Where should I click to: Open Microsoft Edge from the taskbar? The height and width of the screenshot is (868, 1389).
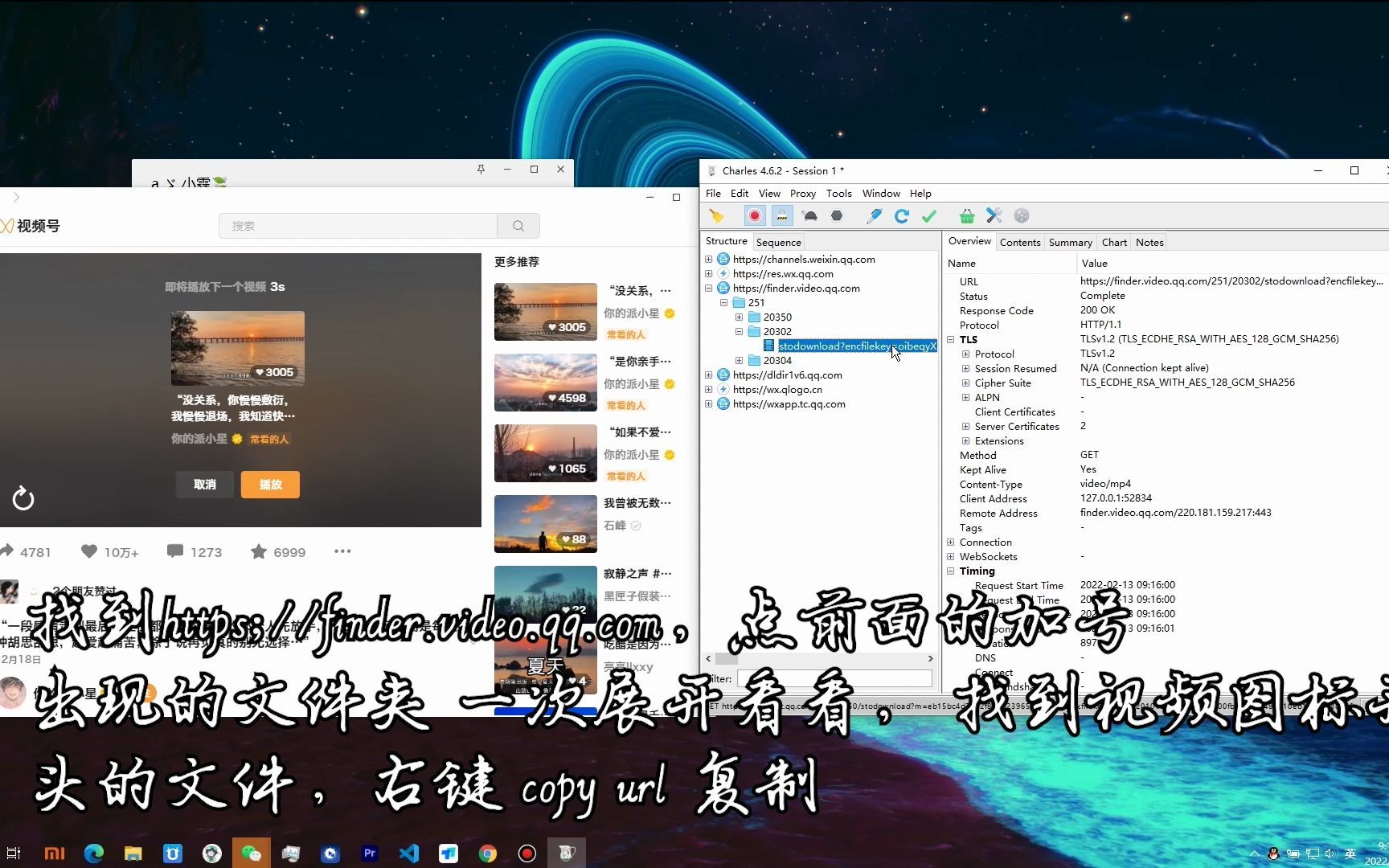click(x=93, y=854)
